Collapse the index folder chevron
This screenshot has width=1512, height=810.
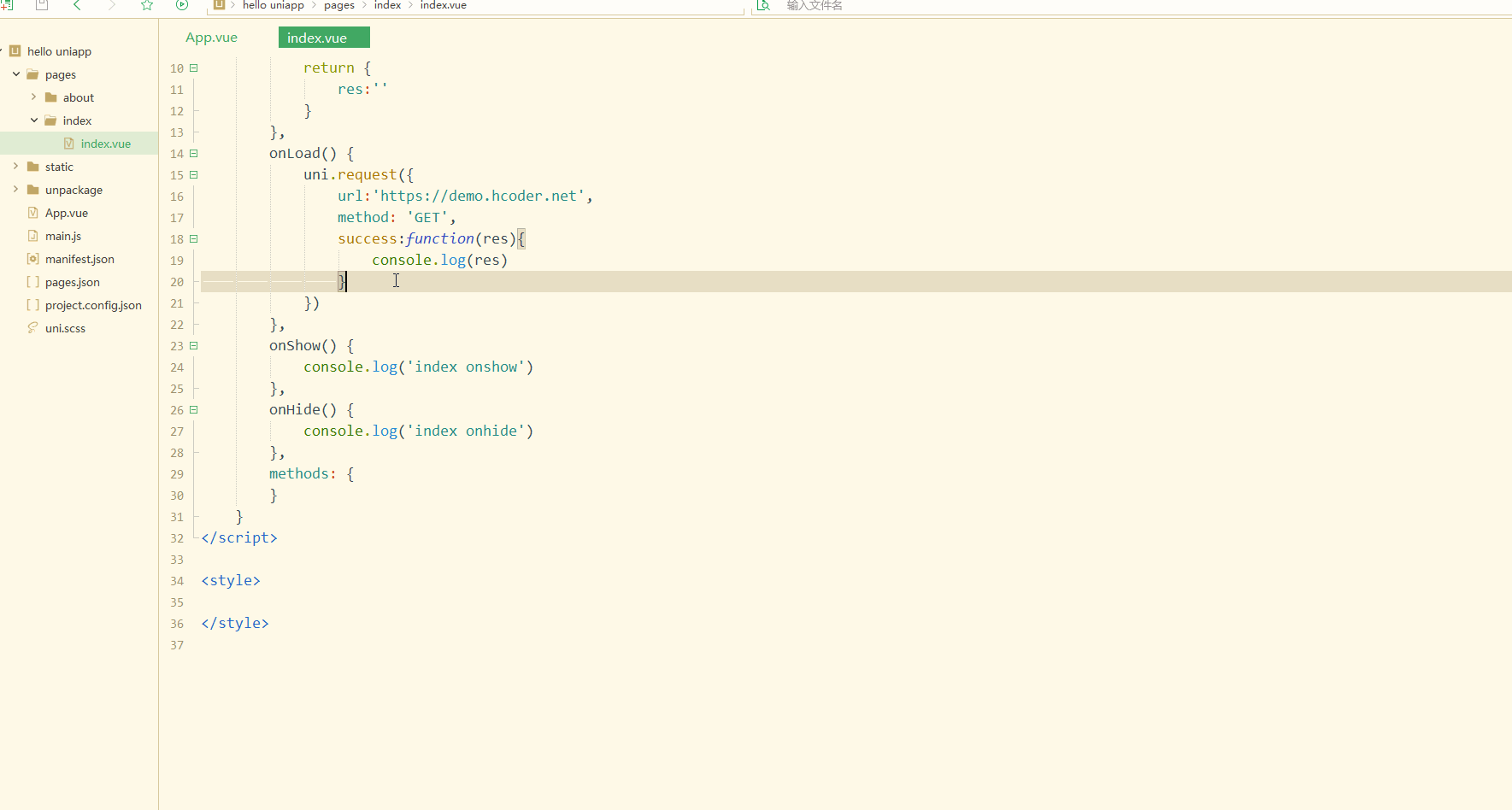click(34, 120)
